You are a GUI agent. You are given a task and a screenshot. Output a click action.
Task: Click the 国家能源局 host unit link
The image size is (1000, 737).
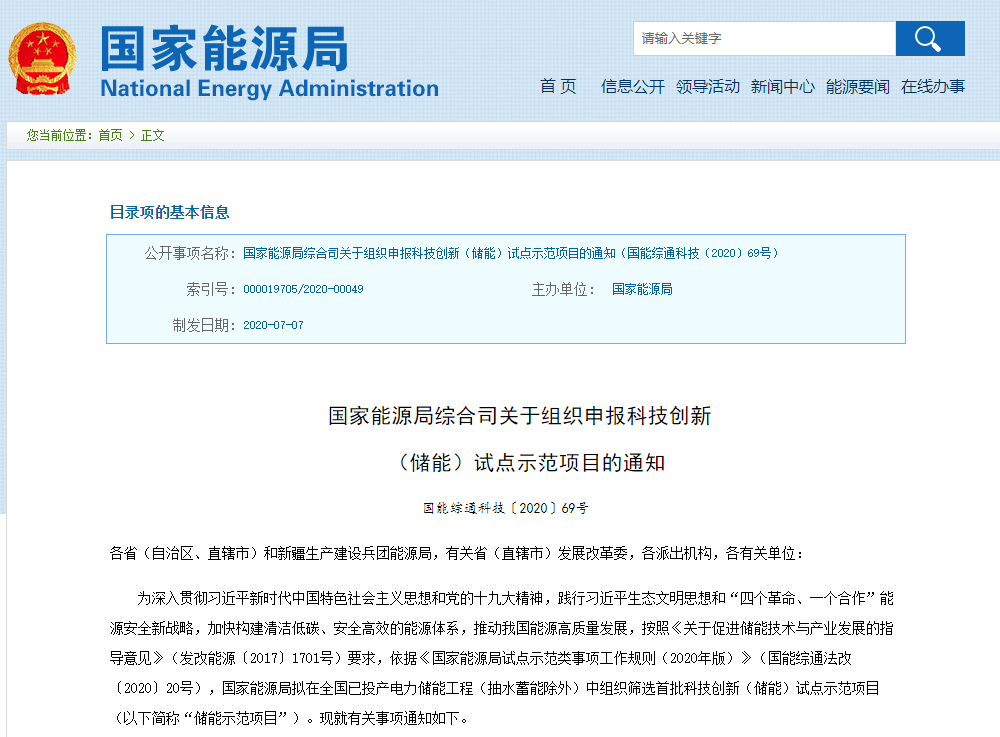pyautogui.click(x=642, y=289)
